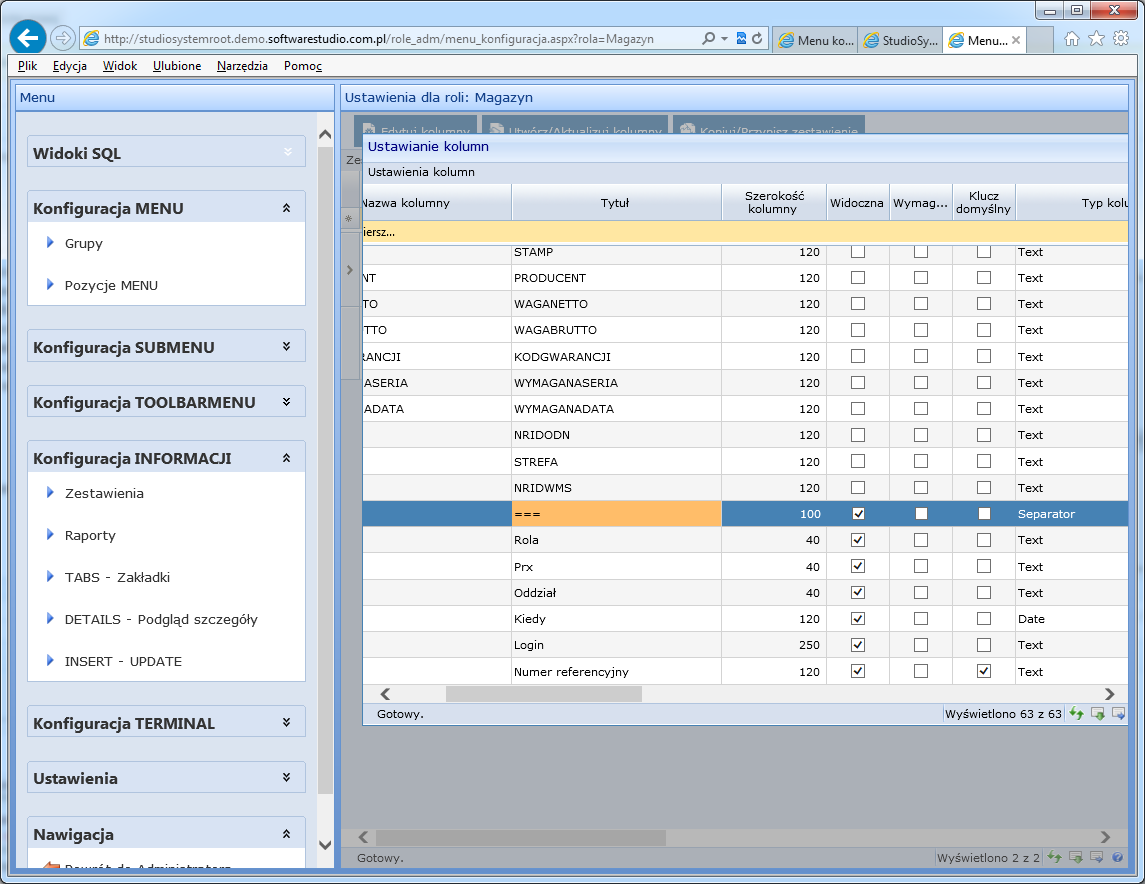Click the compatibility view icon in address bar

(741, 38)
